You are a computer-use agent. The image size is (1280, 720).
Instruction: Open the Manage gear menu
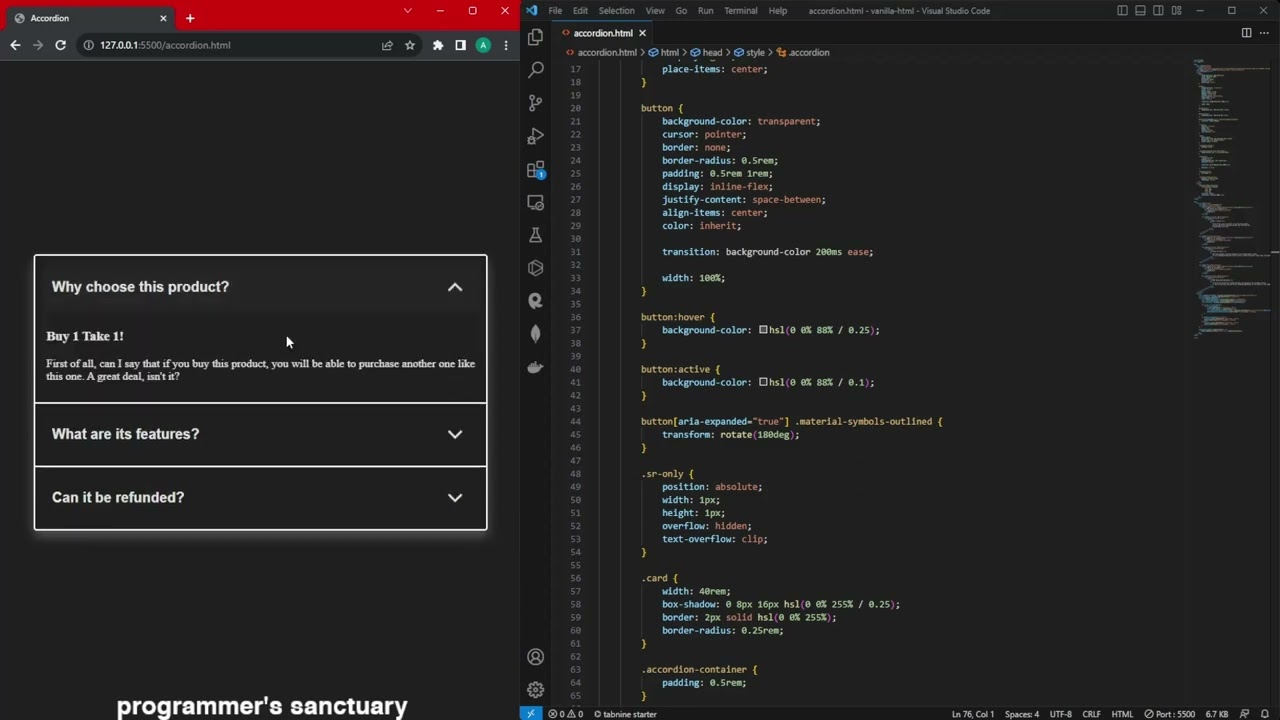[x=536, y=690]
